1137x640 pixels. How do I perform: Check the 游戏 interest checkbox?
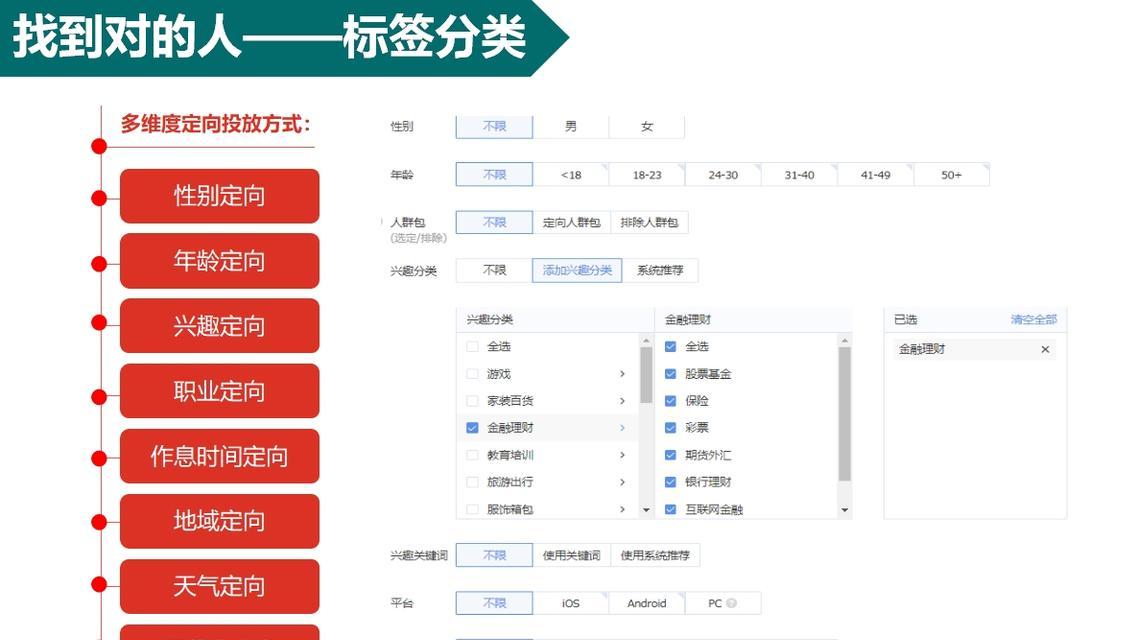click(472, 374)
